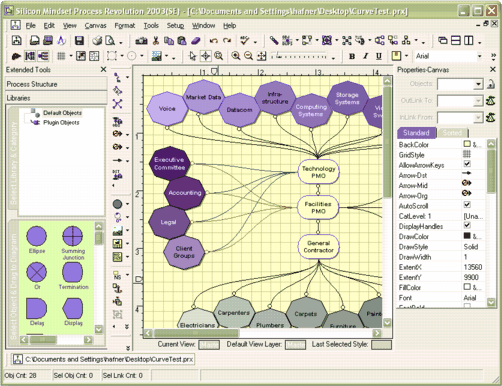This screenshot has width=502, height=386.
Task: Switch to the Sorted properties tab
Action: point(453,133)
